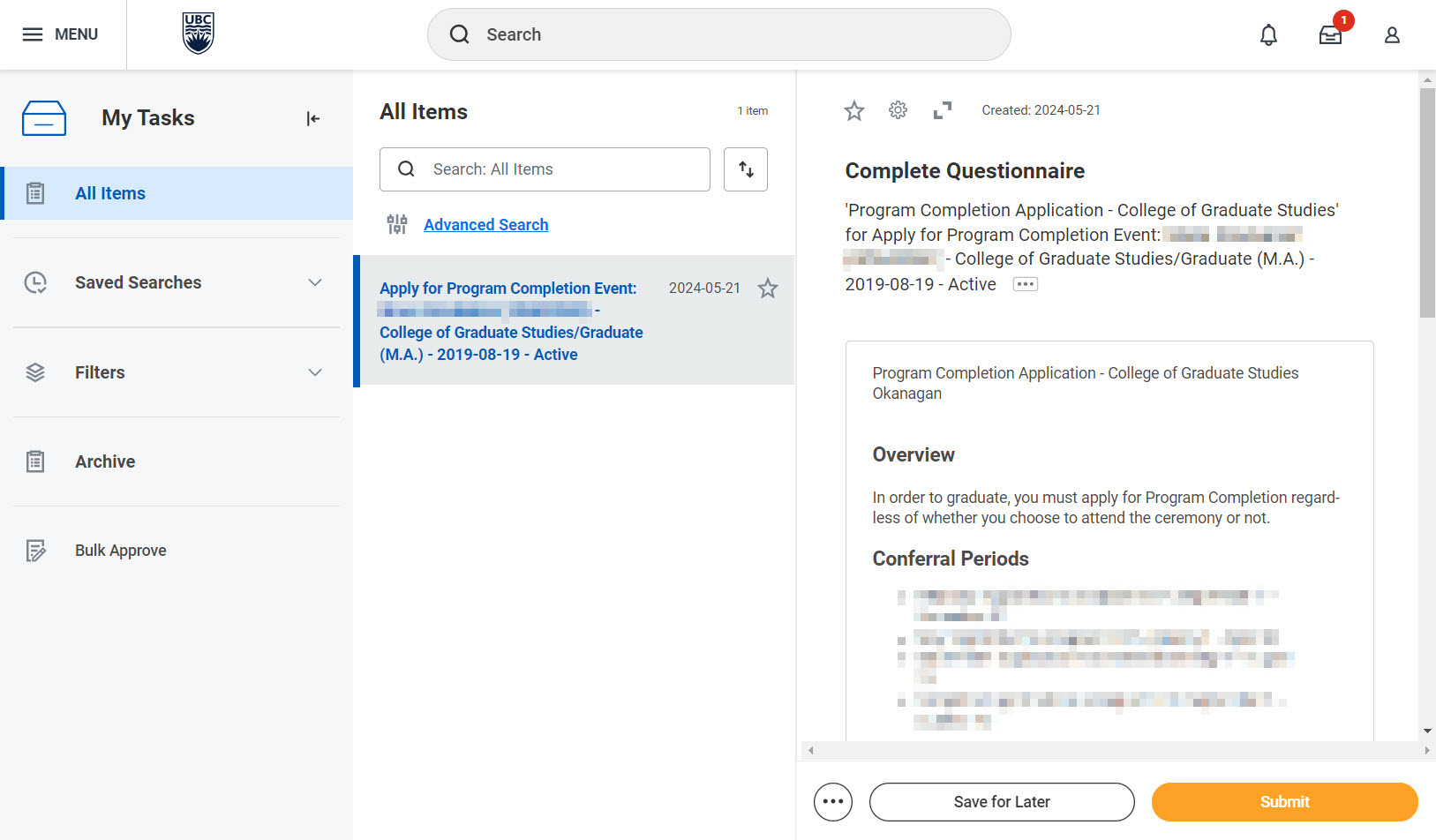Expand the Saved Searches section

pyautogui.click(x=315, y=282)
